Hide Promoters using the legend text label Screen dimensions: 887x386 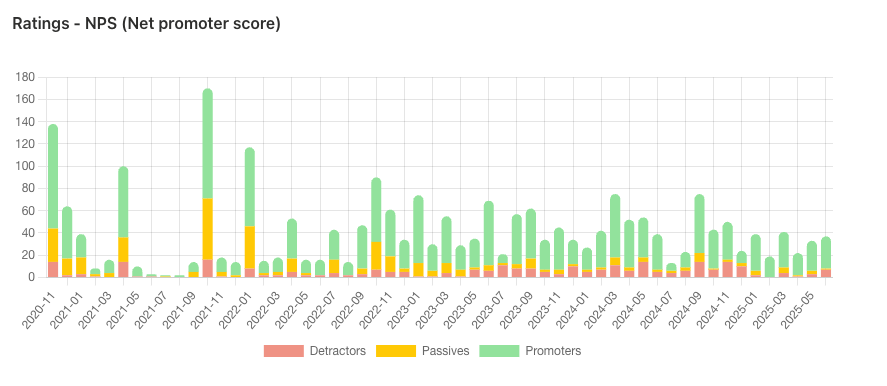(553, 351)
